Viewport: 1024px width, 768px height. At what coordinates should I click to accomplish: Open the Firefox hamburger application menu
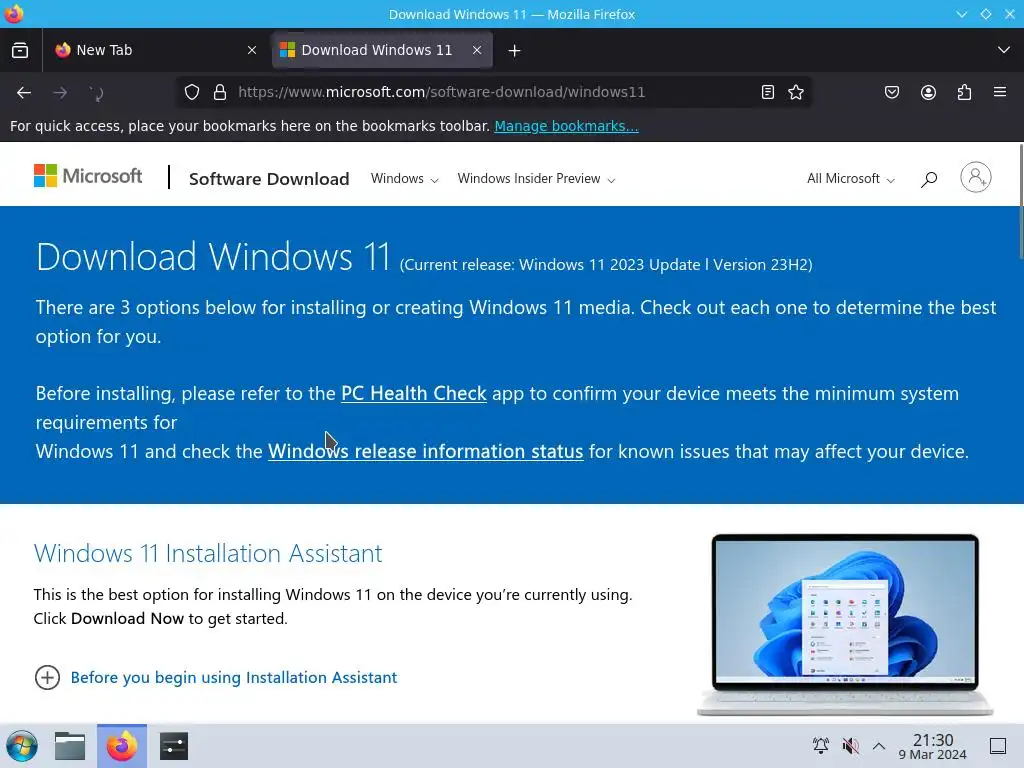(x=1000, y=92)
